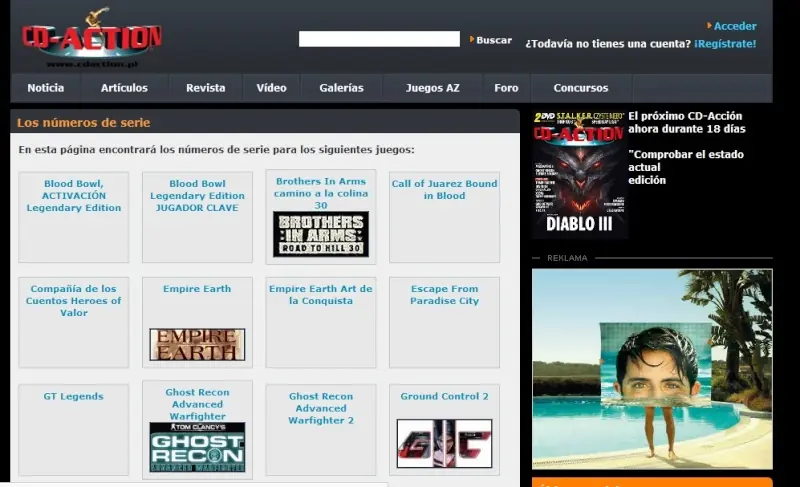The height and width of the screenshot is (487, 800).
Task: Click the Empire Earth logo image
Action: pos(197,345)
